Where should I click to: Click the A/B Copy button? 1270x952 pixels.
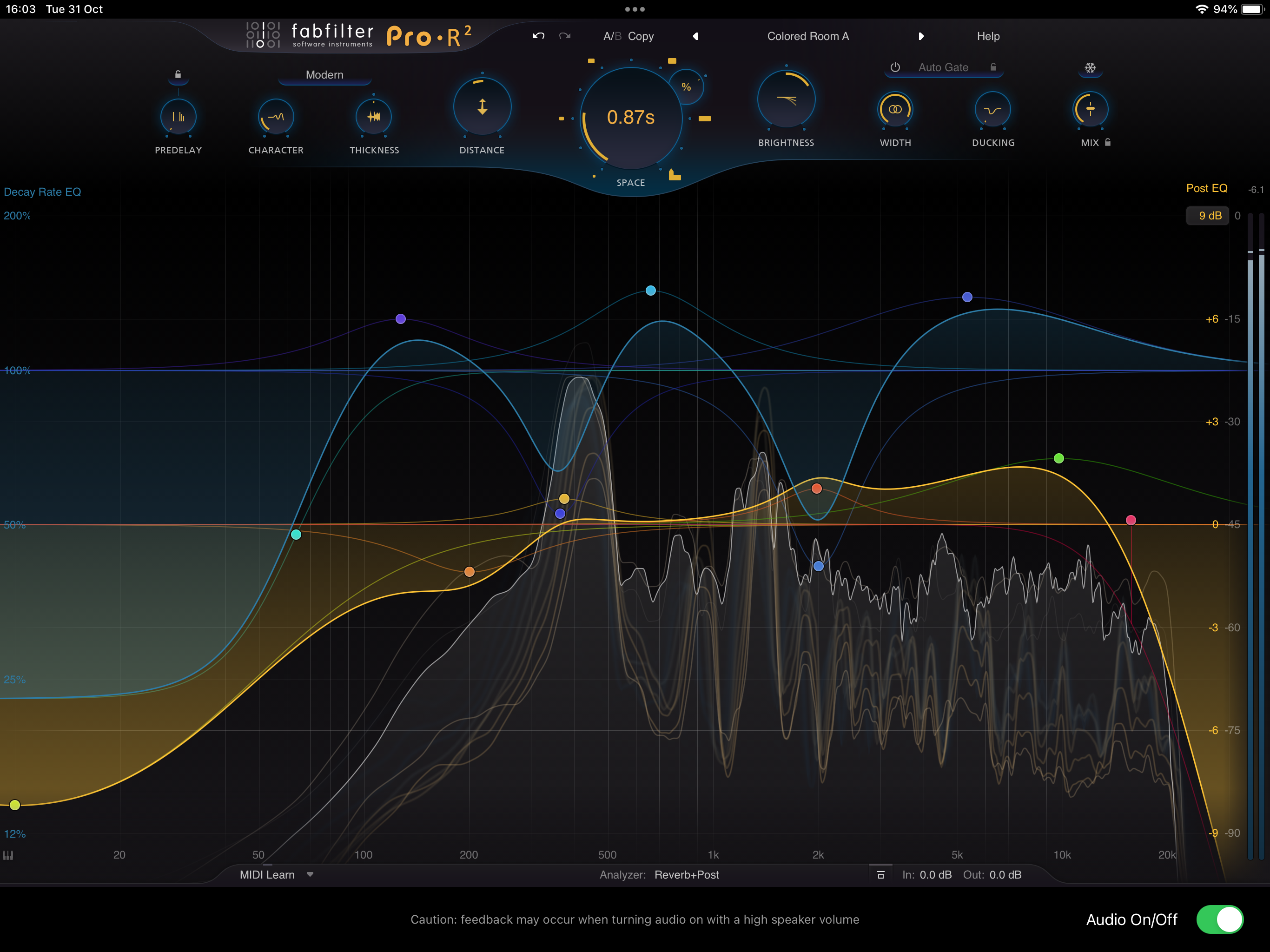click(x=641, y=36)
